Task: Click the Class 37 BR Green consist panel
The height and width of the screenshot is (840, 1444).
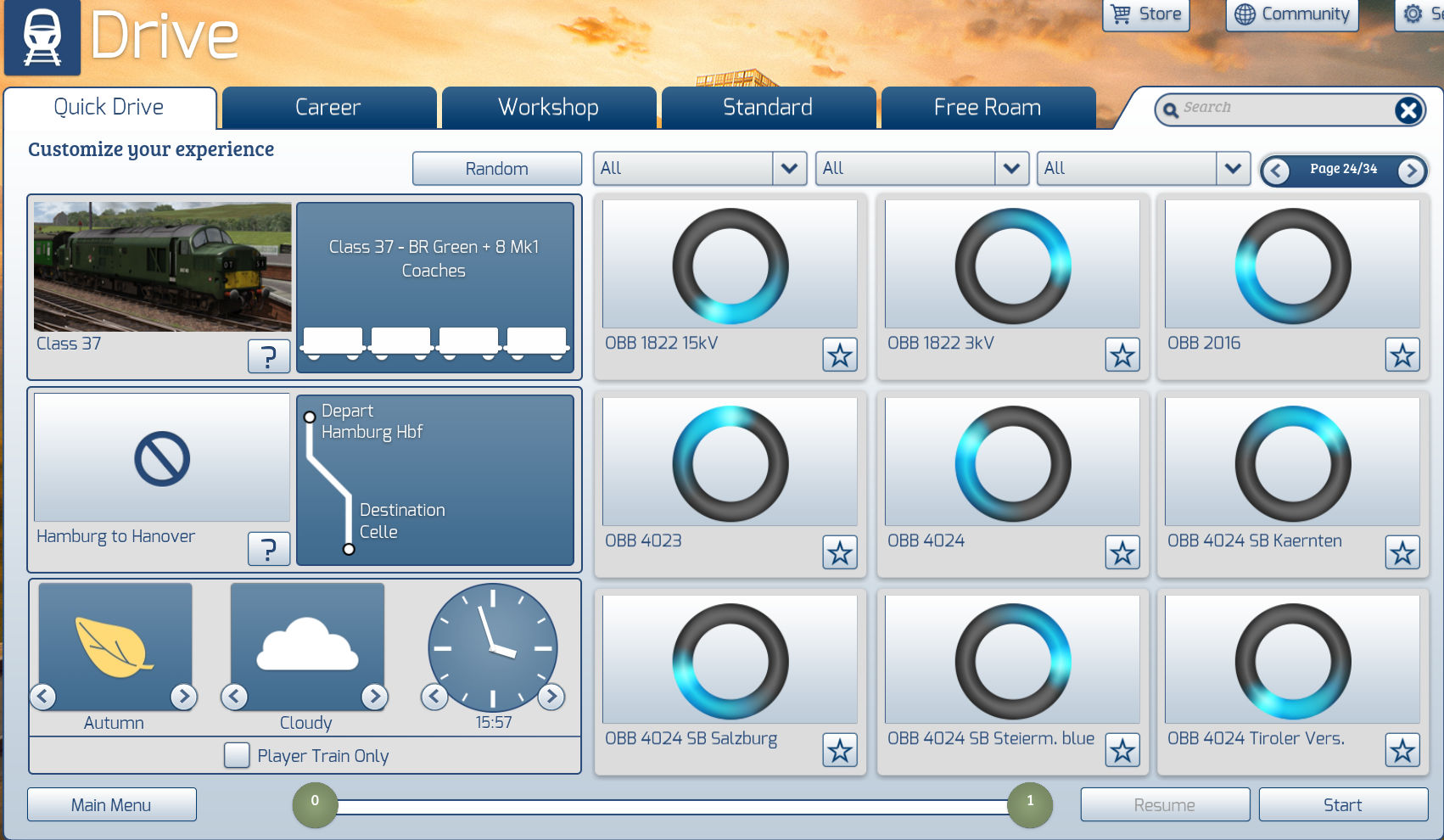Action: click(x=435, y=287)
